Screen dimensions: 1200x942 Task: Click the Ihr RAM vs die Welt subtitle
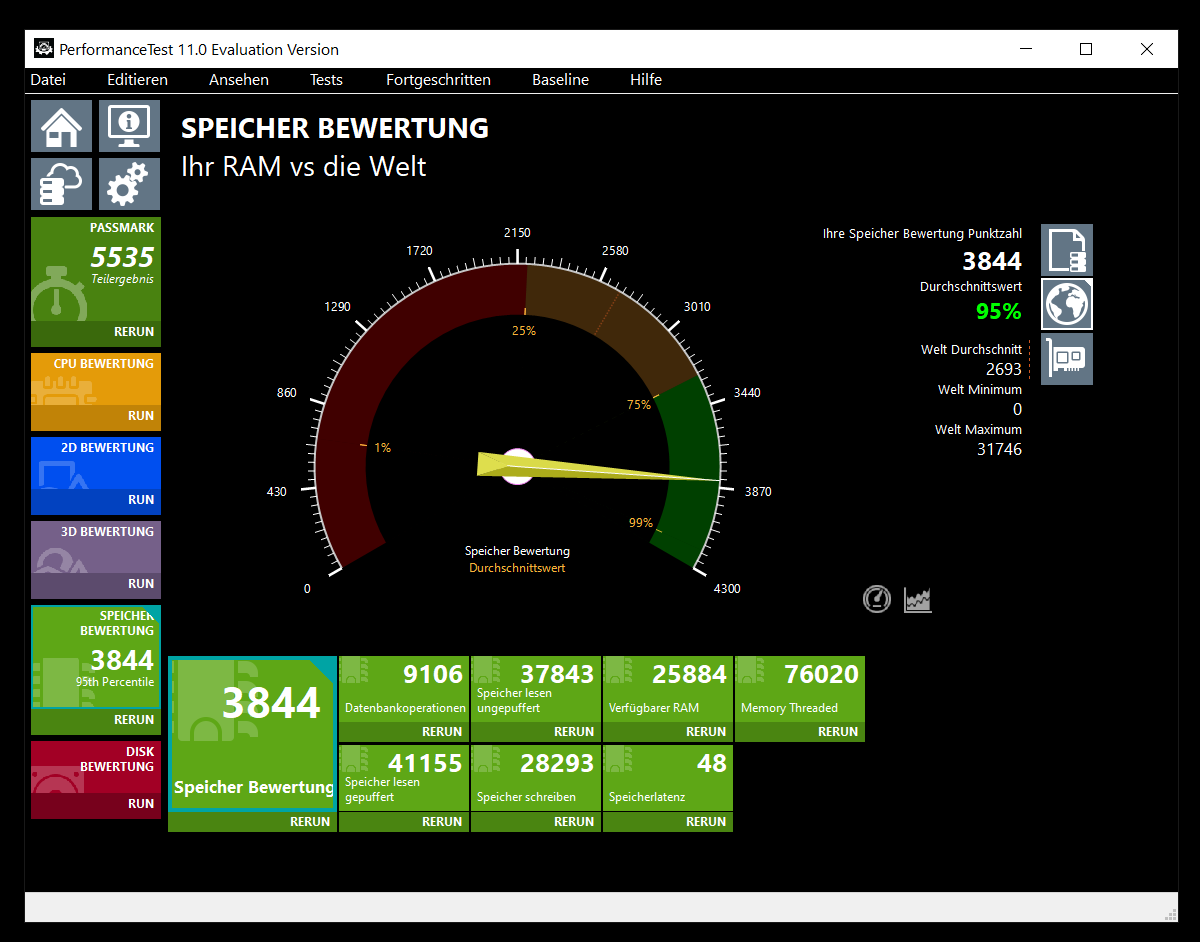point(303,166)
